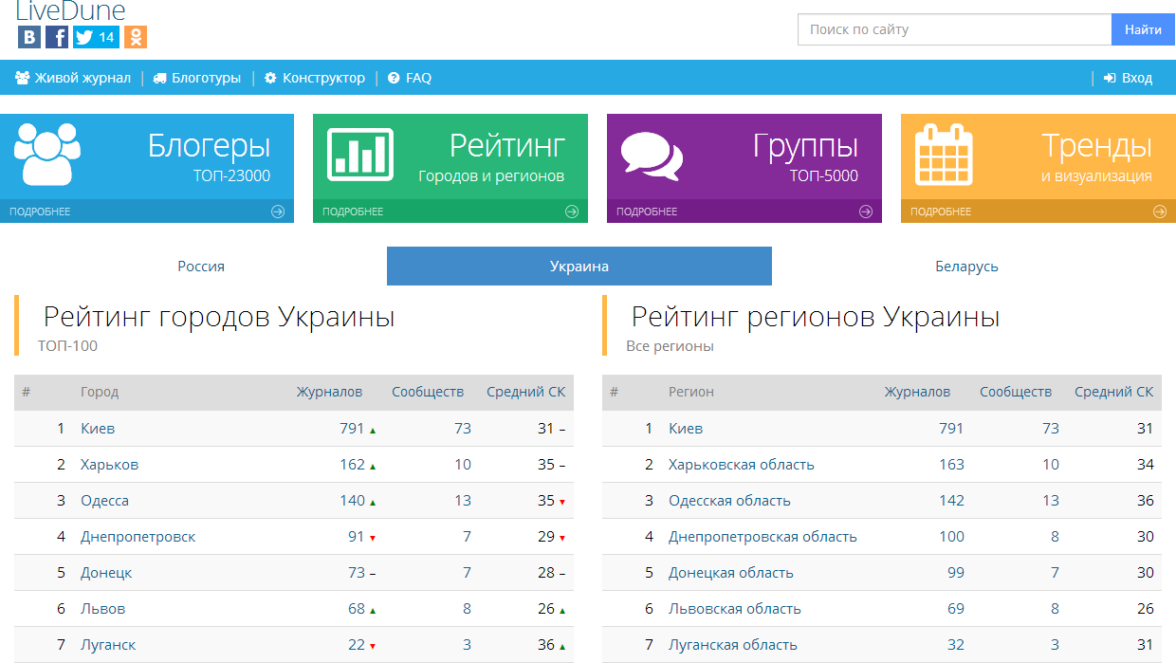Open the Львовская область region link
Screen dimensions: 1176x663
pyautogui.click(x=734, y=609)
